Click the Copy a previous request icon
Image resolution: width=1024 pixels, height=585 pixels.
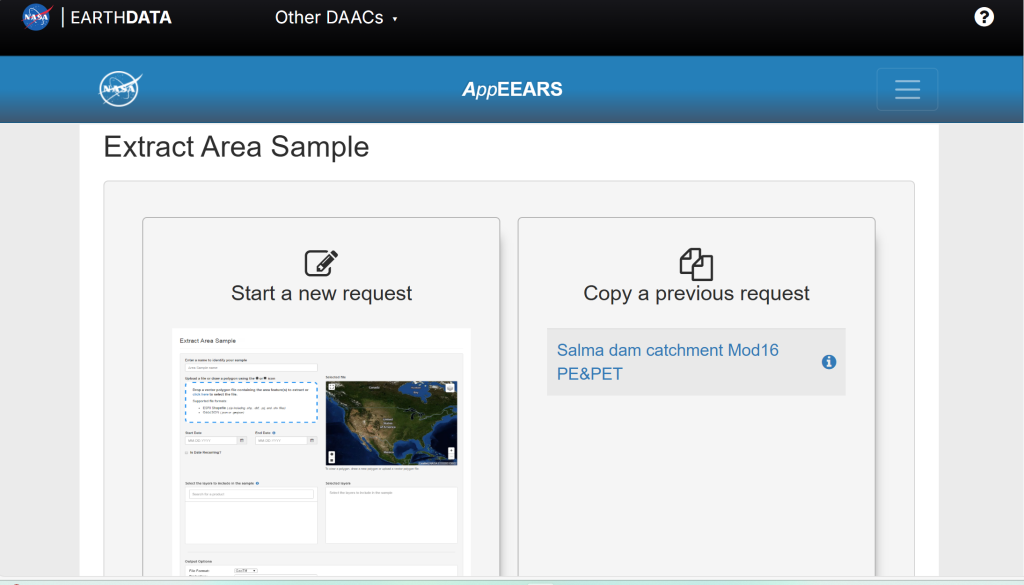tap(696, 264)
